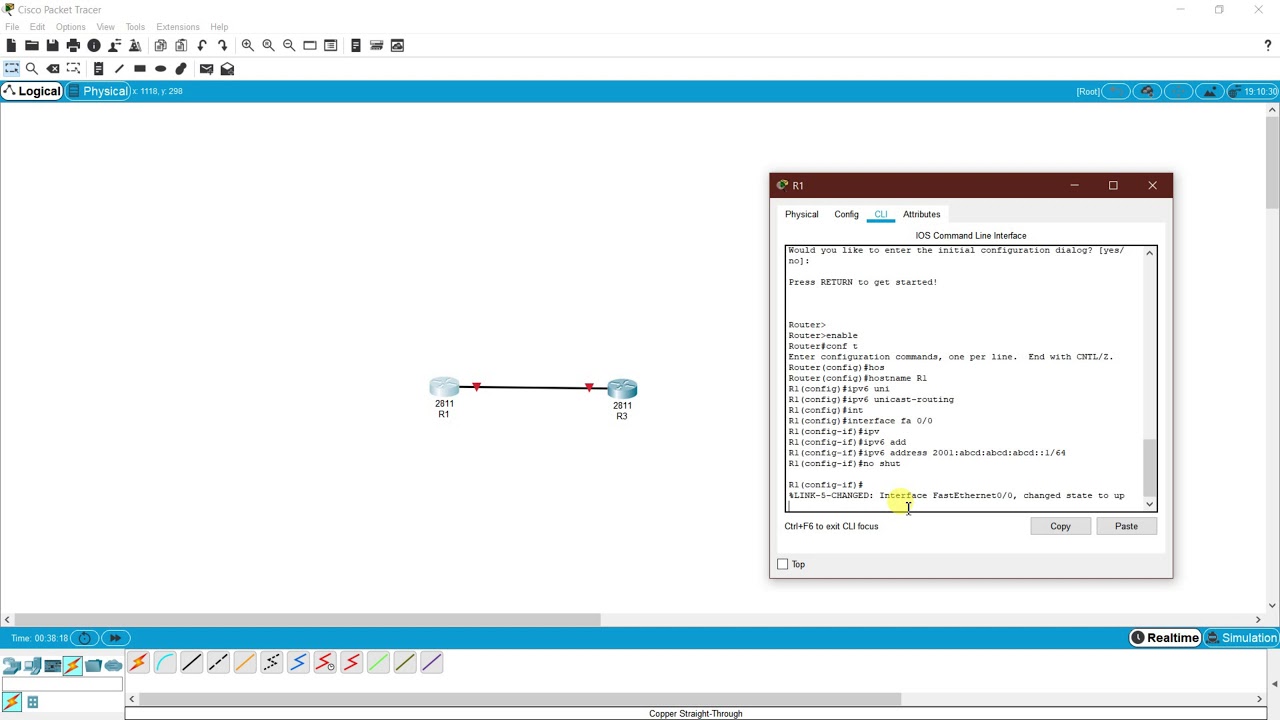
Task: Switch to Realtime mode
Action: (x=1164, y=638)
